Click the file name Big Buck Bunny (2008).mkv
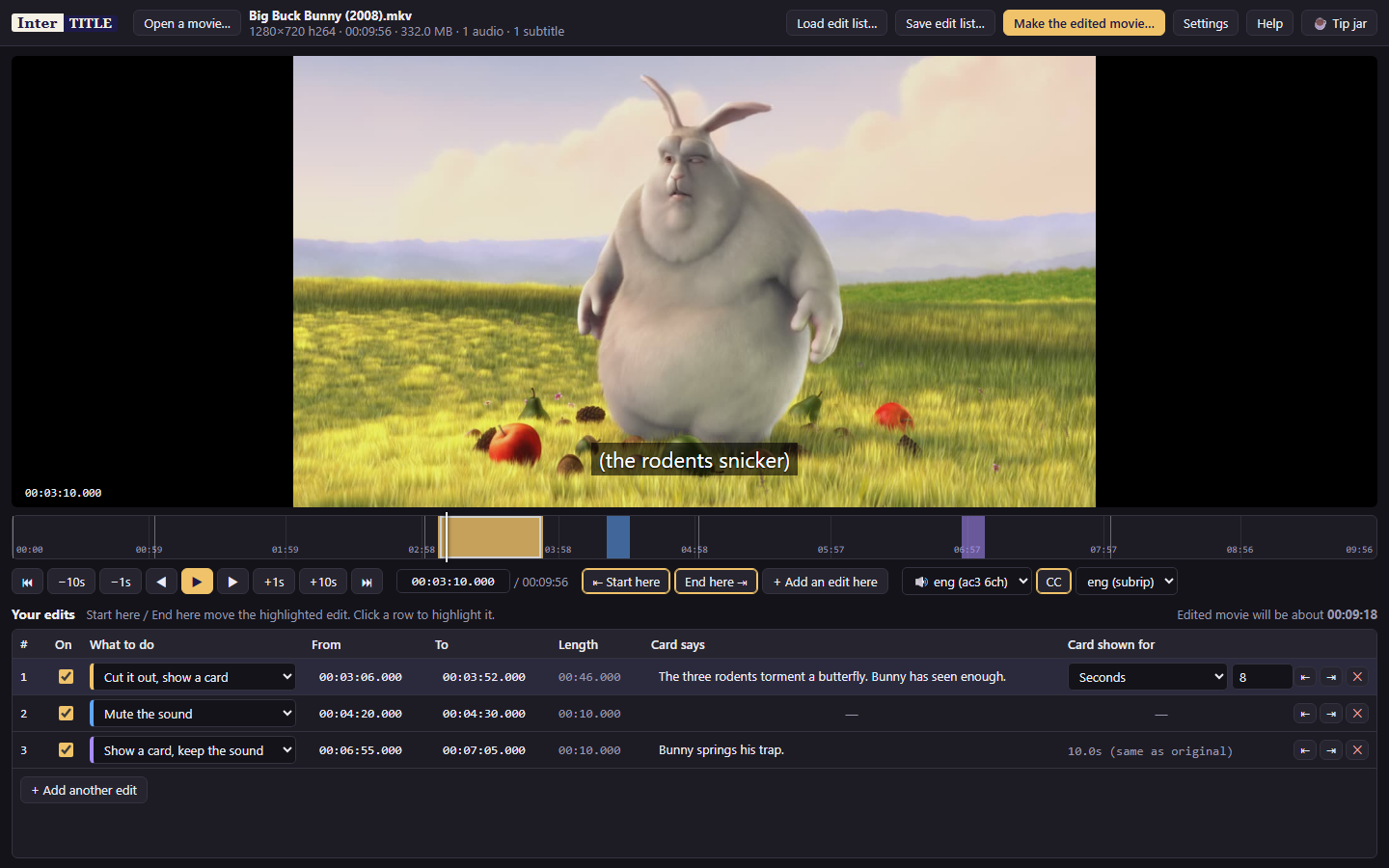The width and height of the screenshot is (1389, 868). tap(331, 15)
